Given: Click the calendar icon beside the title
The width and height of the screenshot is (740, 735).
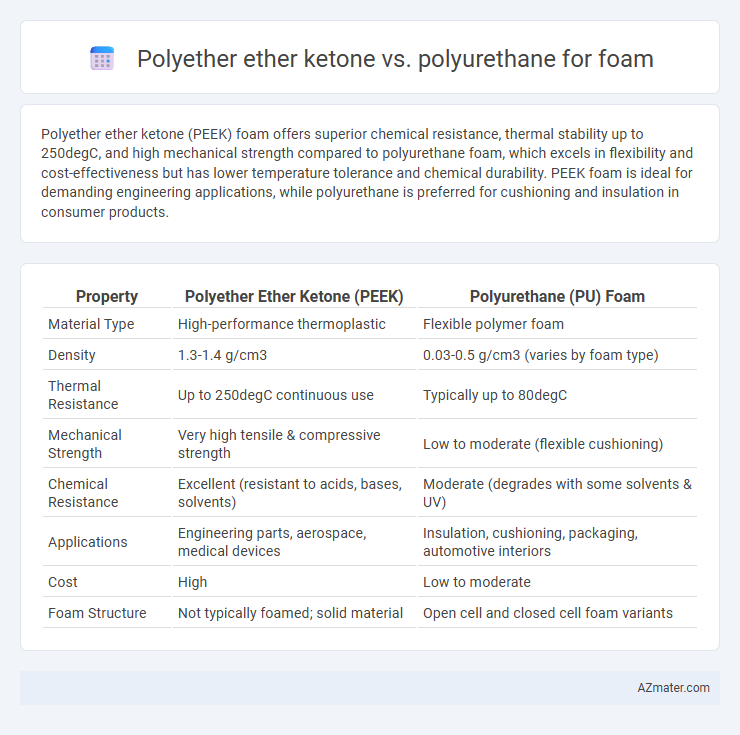Looking at the screenshot, I should (x=102, y=59).
